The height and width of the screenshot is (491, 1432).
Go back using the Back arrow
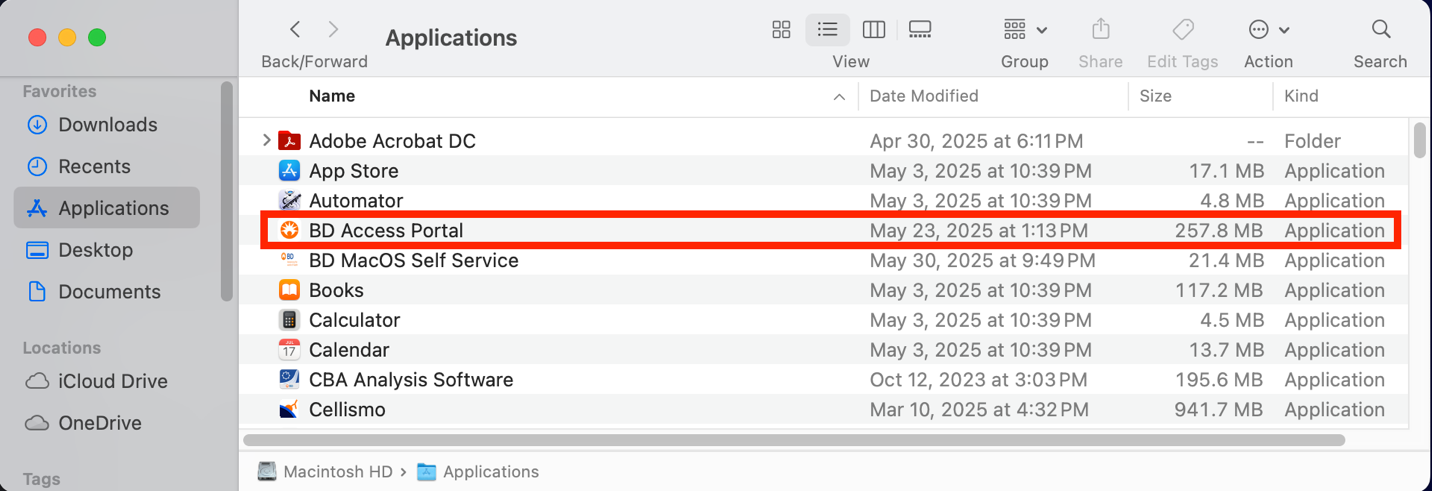point(295,30)
